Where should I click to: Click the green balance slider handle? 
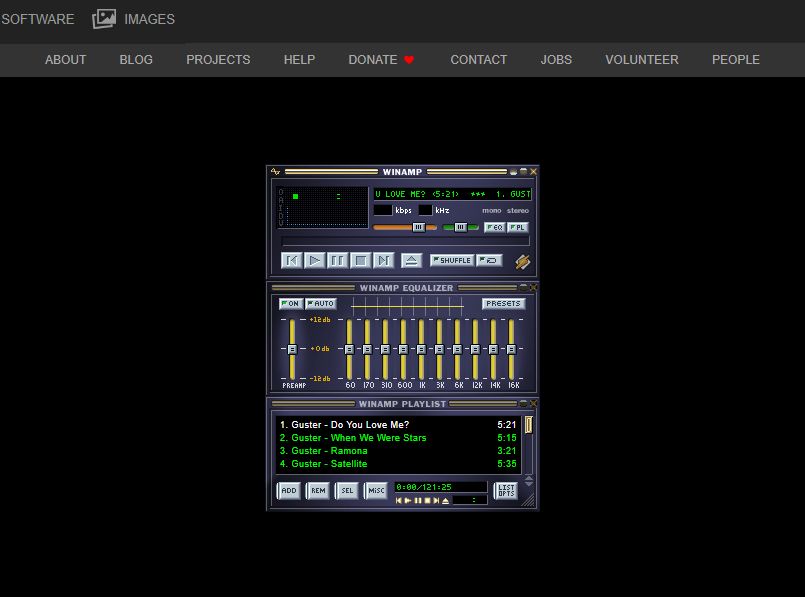[461, 227]
